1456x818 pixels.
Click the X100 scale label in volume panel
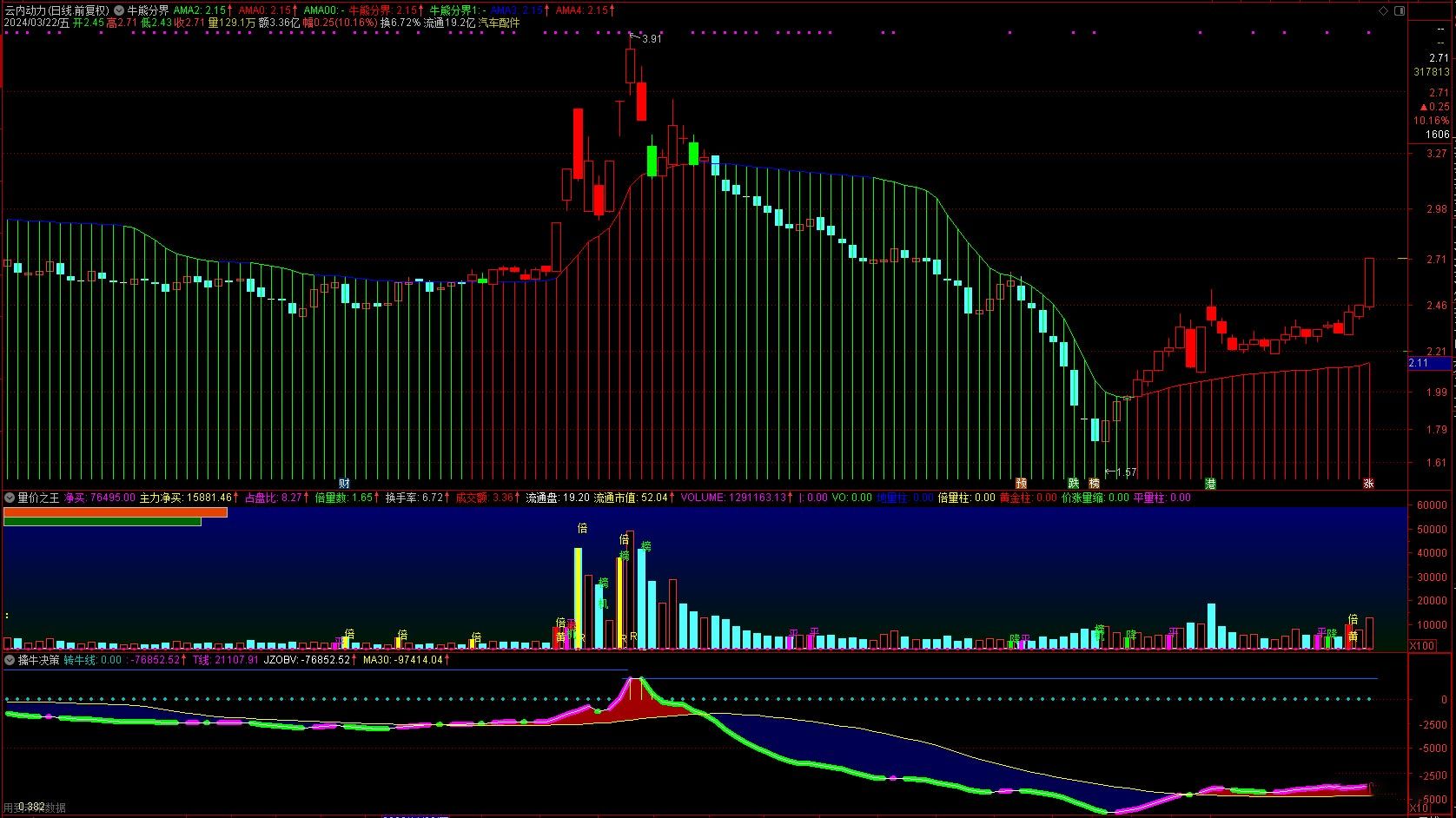pyautogui.click(x=1421, y=646)
